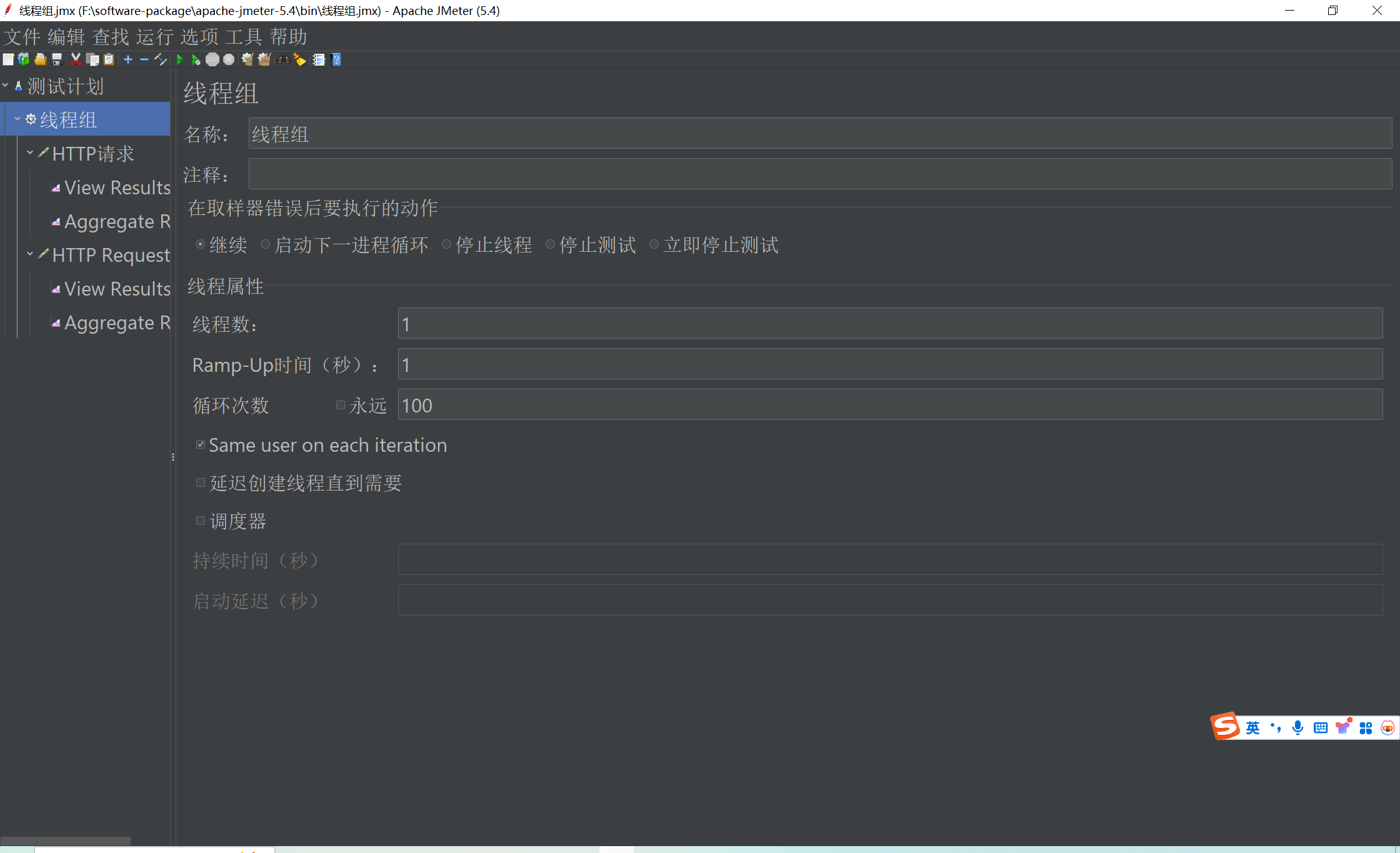1400x853 pixels.
Task: Cut selection with the scissors icon
Action: [x=76, y=59]
